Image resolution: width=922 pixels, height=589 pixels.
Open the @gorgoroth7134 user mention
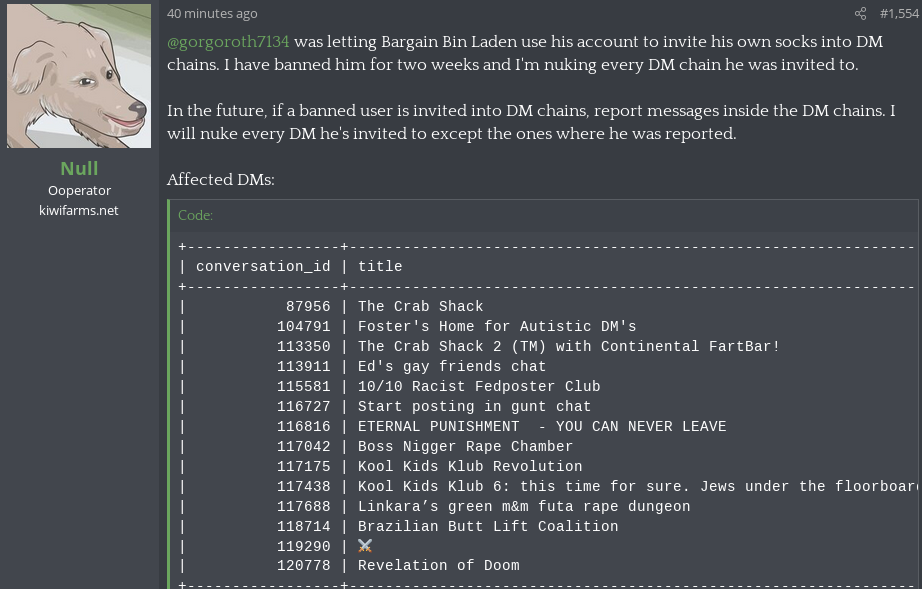(x=228, y=41)
